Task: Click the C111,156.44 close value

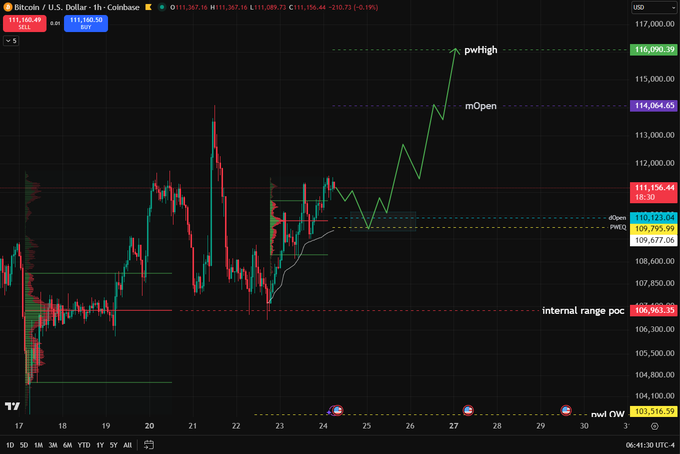Action: click(x=307, y=7)
